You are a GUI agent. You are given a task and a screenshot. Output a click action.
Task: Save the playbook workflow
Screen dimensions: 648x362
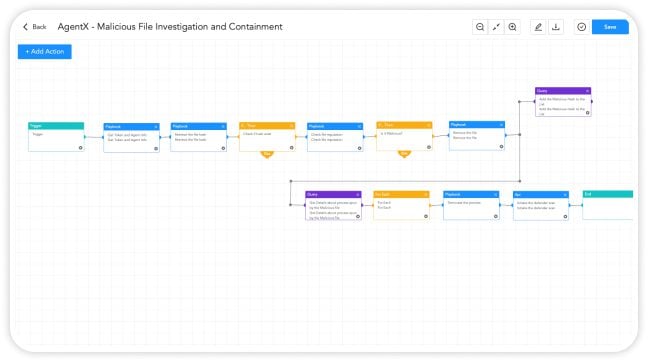610,27
